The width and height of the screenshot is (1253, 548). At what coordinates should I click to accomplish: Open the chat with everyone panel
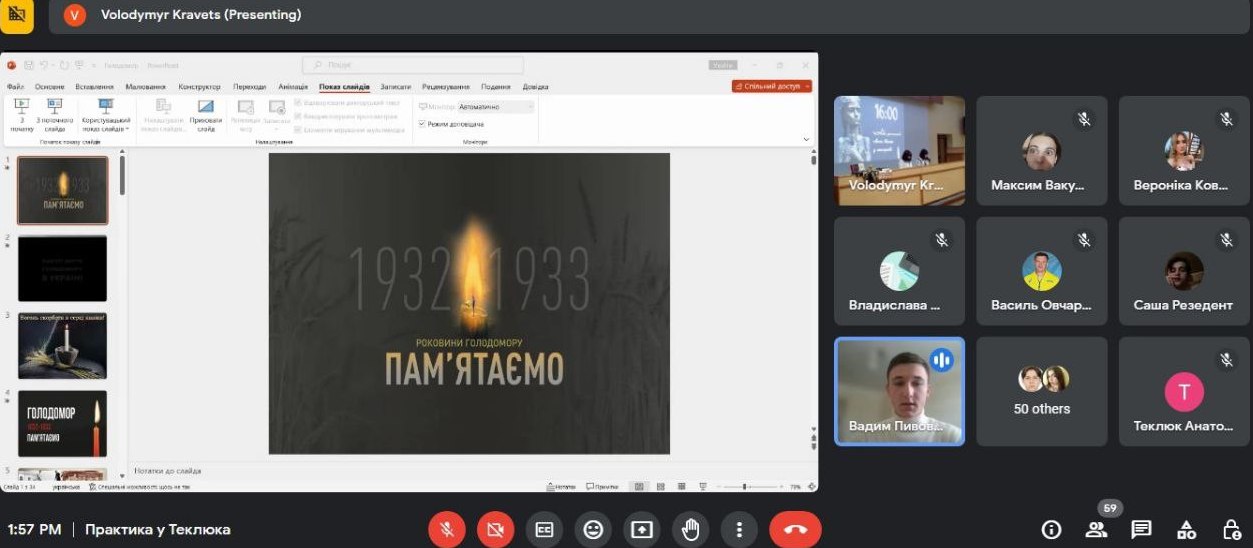click(1141, 530)
